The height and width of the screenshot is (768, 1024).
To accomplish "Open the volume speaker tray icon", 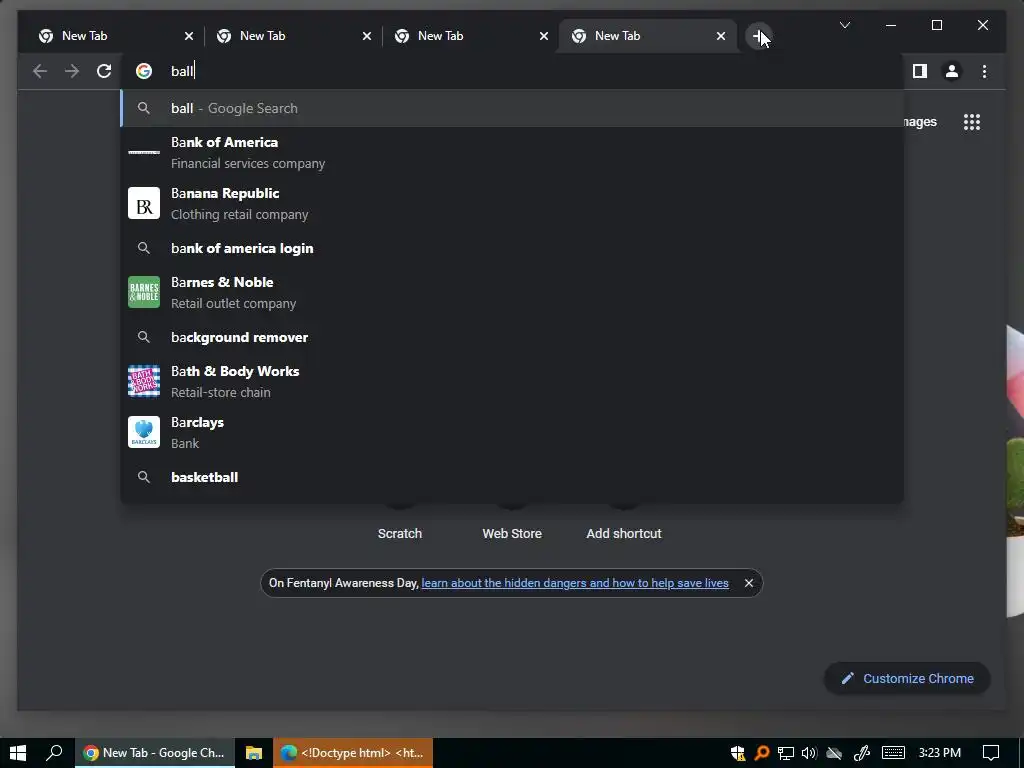I will coord(809,753).
